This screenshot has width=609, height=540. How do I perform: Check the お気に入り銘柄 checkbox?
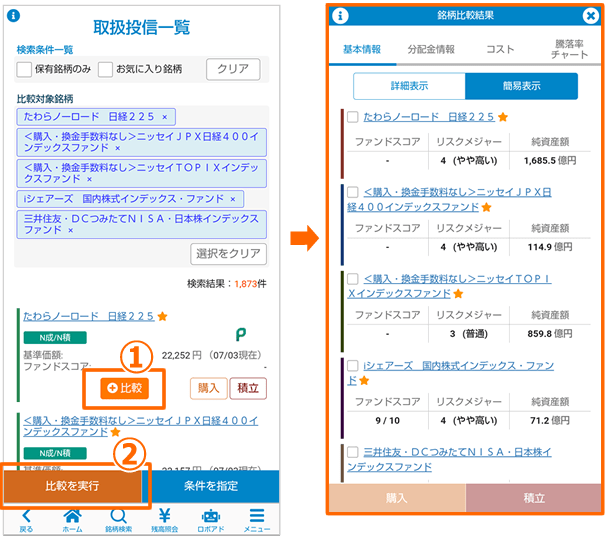(105, 70)
